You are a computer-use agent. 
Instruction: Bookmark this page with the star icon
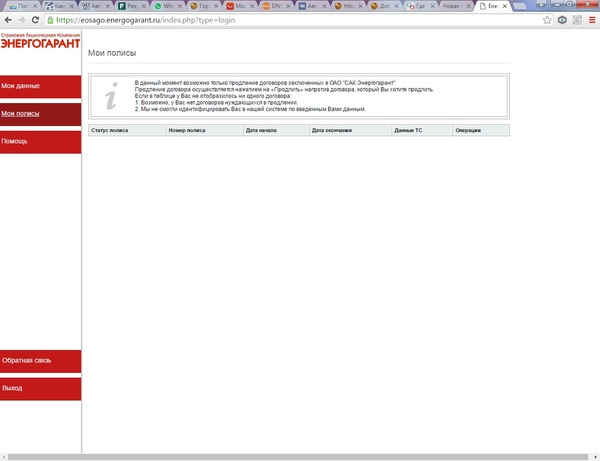click(547, 20)
